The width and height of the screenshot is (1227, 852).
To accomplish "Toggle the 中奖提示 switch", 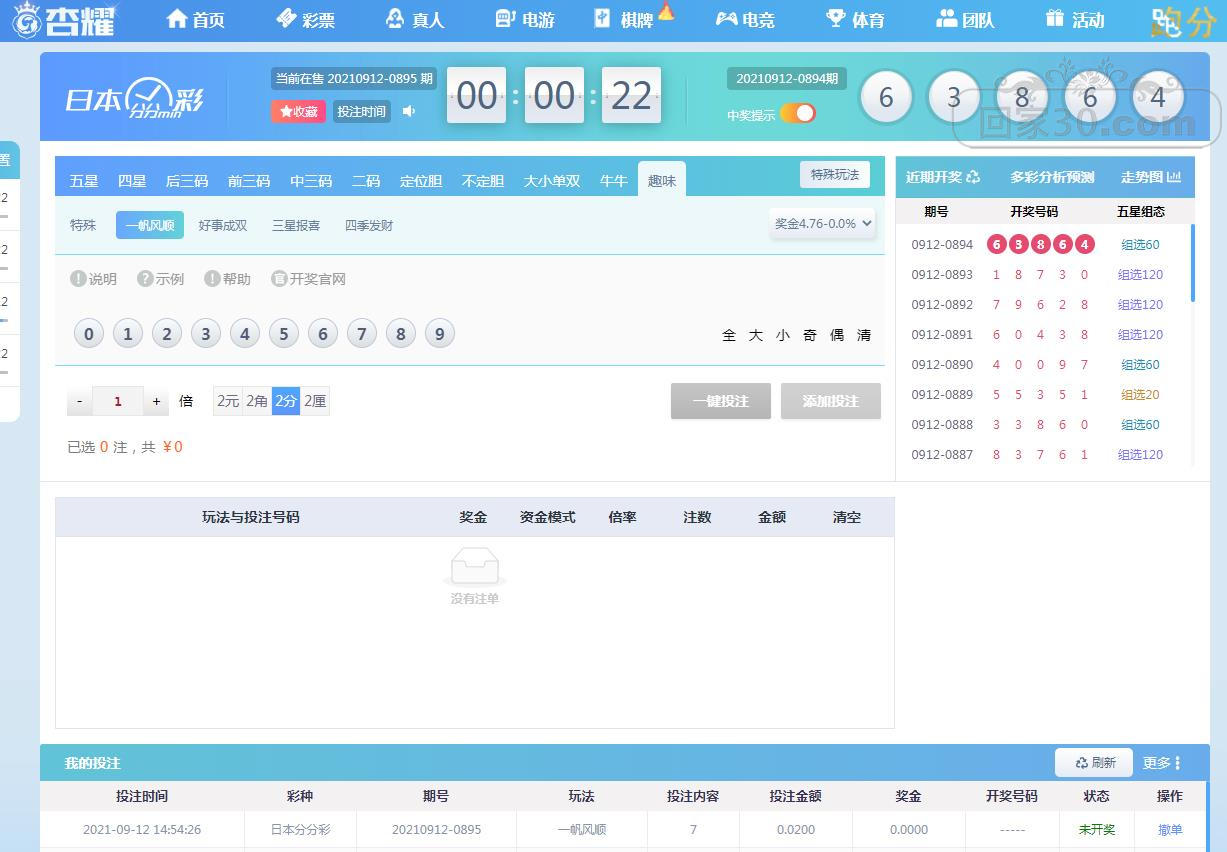I will 798,114.
